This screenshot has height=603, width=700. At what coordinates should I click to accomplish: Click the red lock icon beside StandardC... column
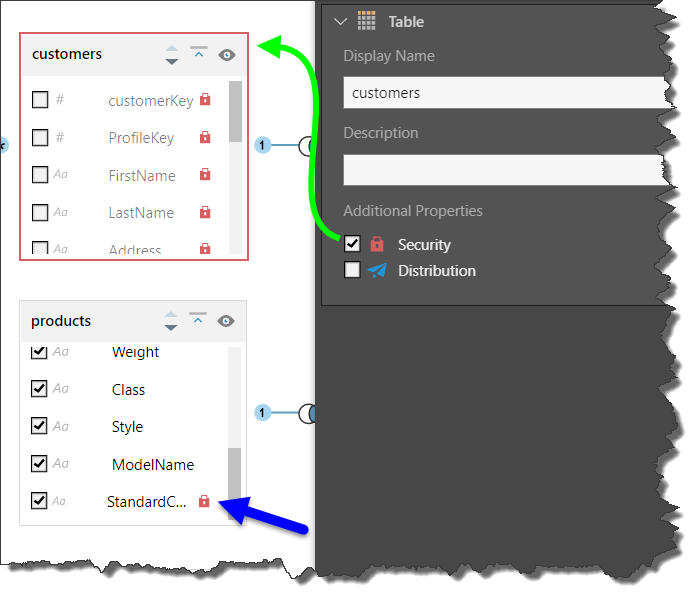tap(204, 501)
